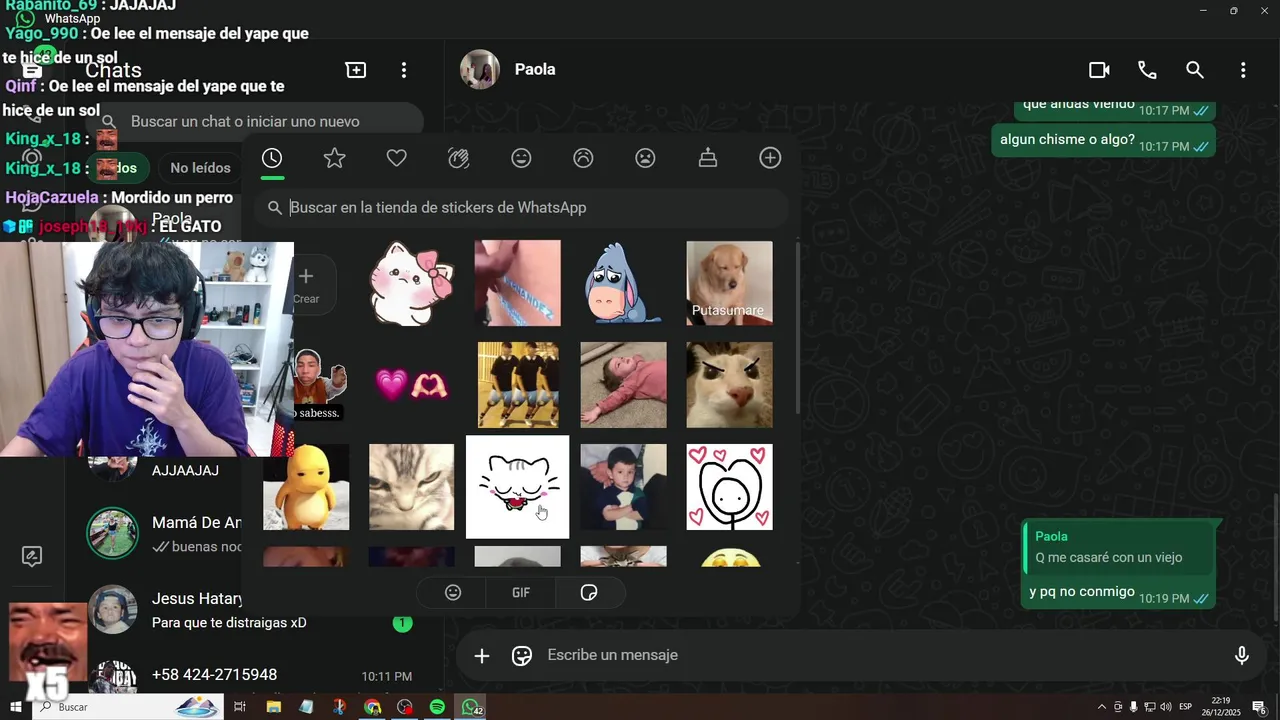Send the sleepy gray cat sticker
This screenshot has height=720, width=1280.
(411, 487)
